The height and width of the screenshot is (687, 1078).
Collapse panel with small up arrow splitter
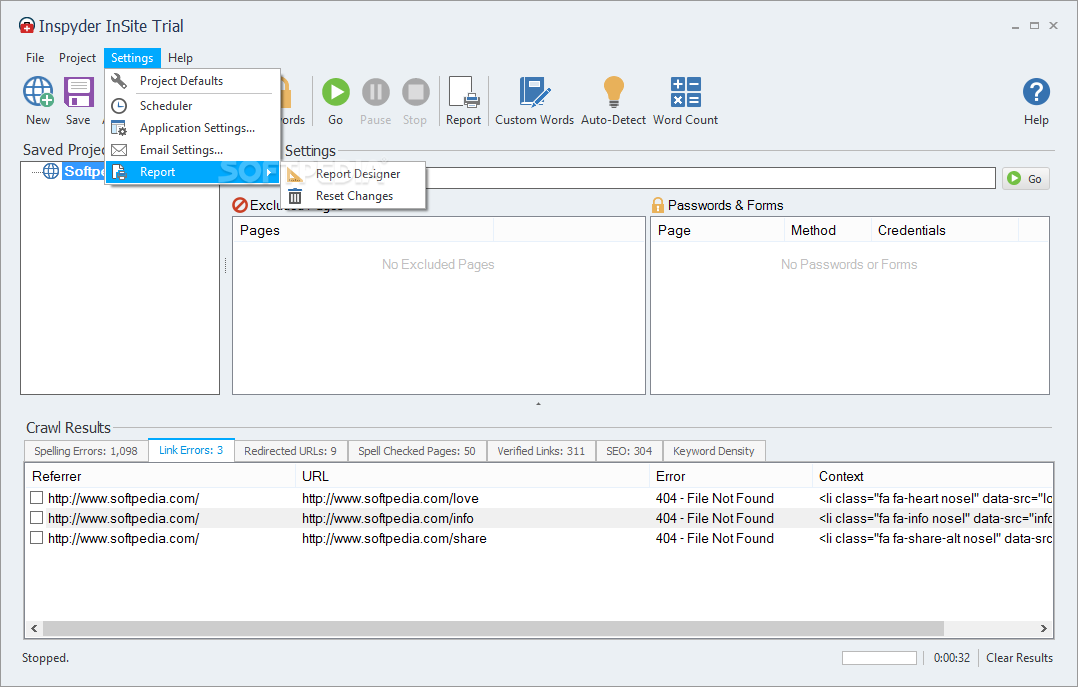538,404
